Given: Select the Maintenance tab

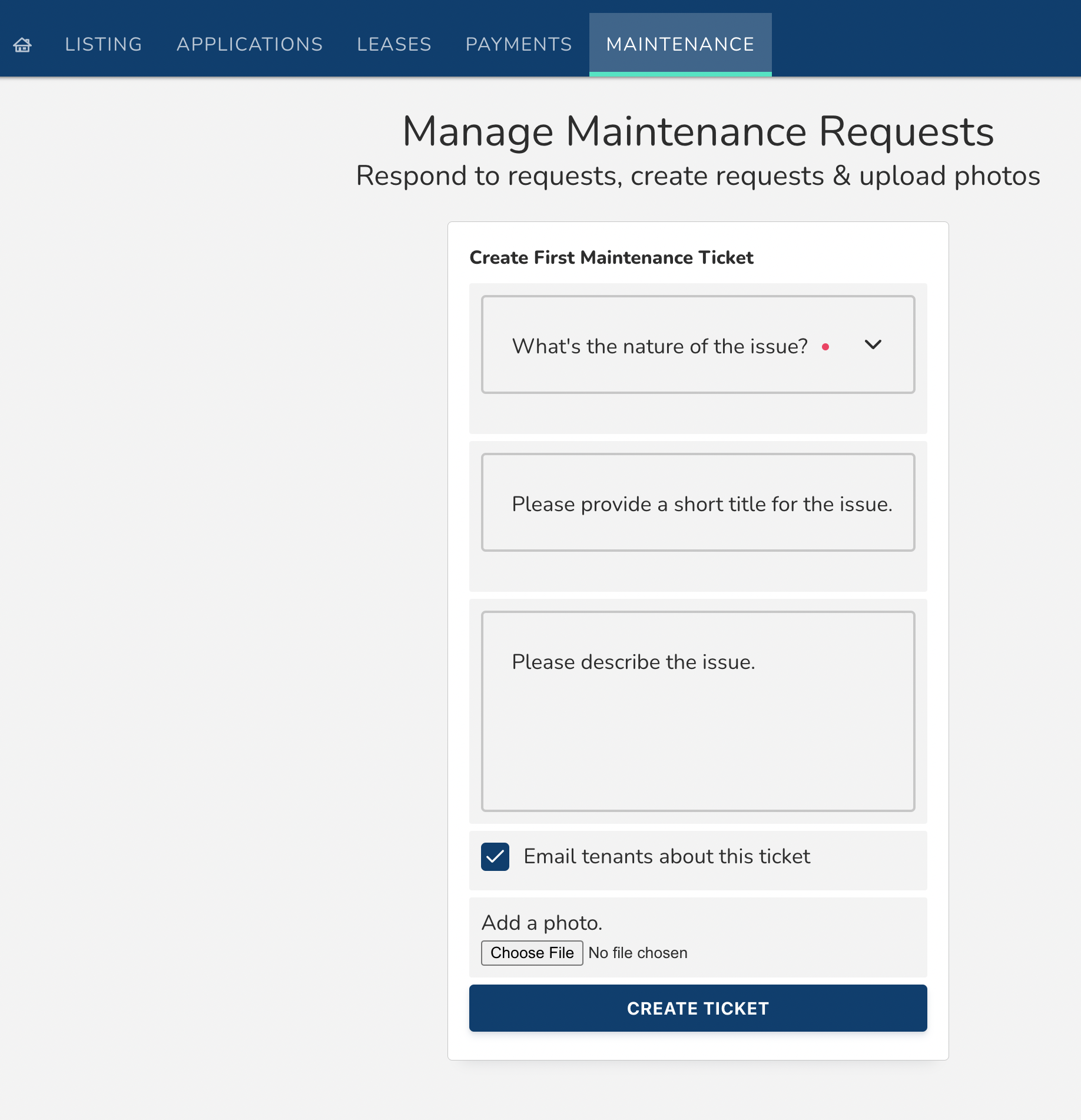Looking at the screenshot, I should [x=680, y=45].
